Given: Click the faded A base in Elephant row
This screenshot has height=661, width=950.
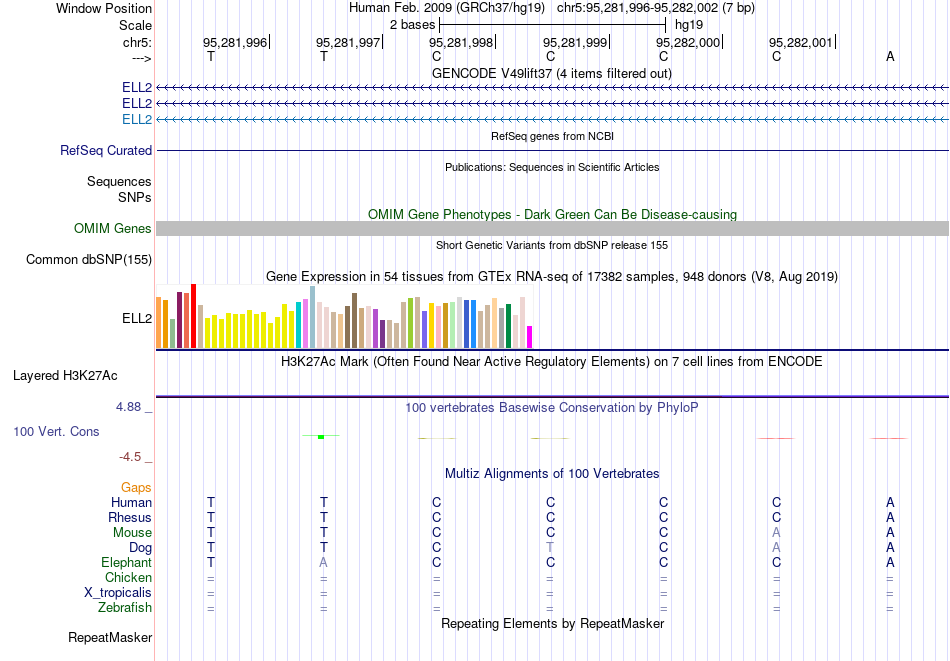Looking at the screenshot, I should coord(324,563).
